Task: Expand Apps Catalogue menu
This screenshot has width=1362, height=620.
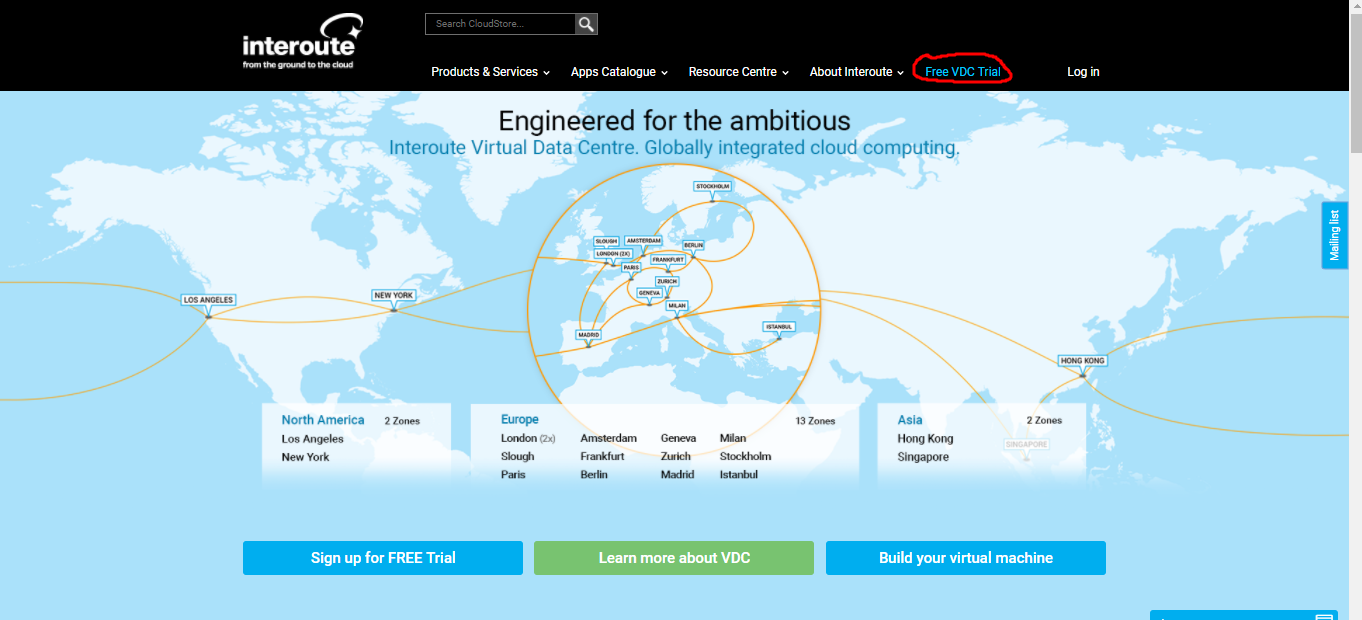Action: point(619,72)
